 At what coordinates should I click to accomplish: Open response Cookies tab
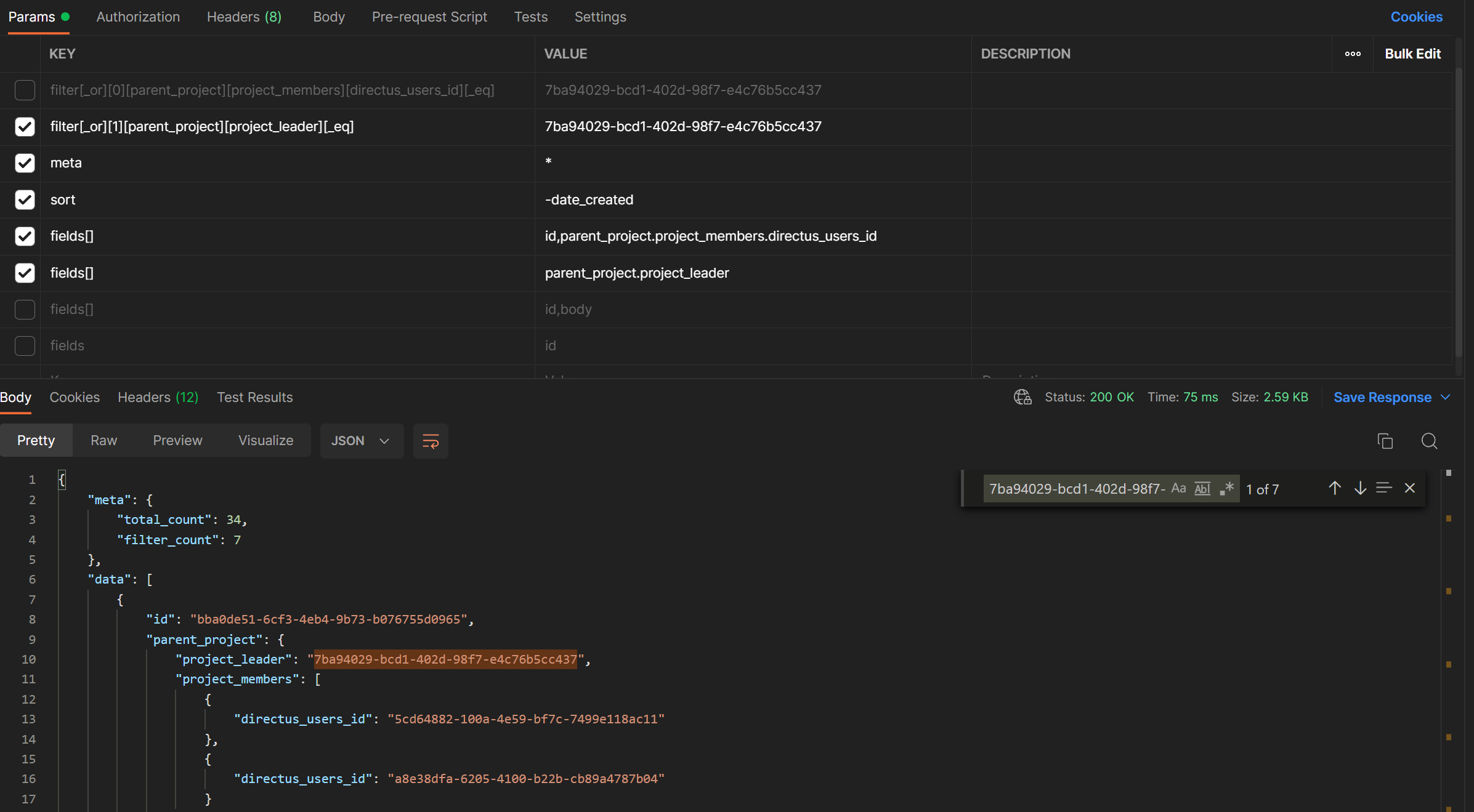(x=75, y=397)
